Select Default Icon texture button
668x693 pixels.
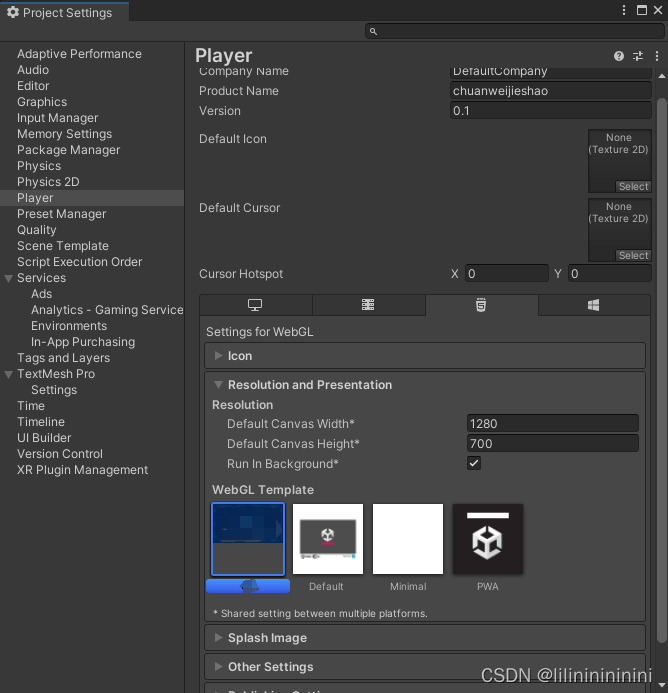tap(633, 187)
